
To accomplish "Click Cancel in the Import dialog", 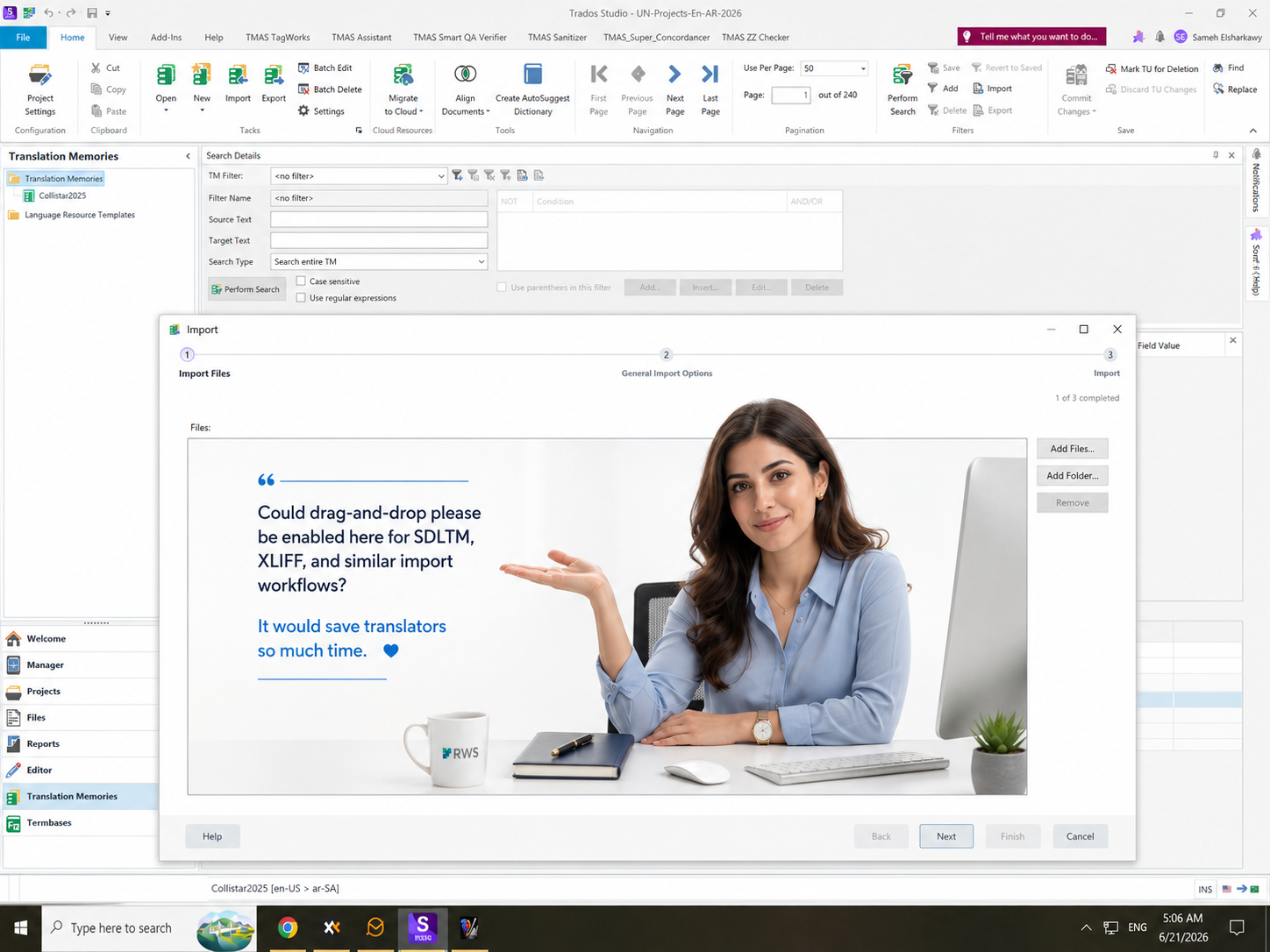I will (1080, 836).
